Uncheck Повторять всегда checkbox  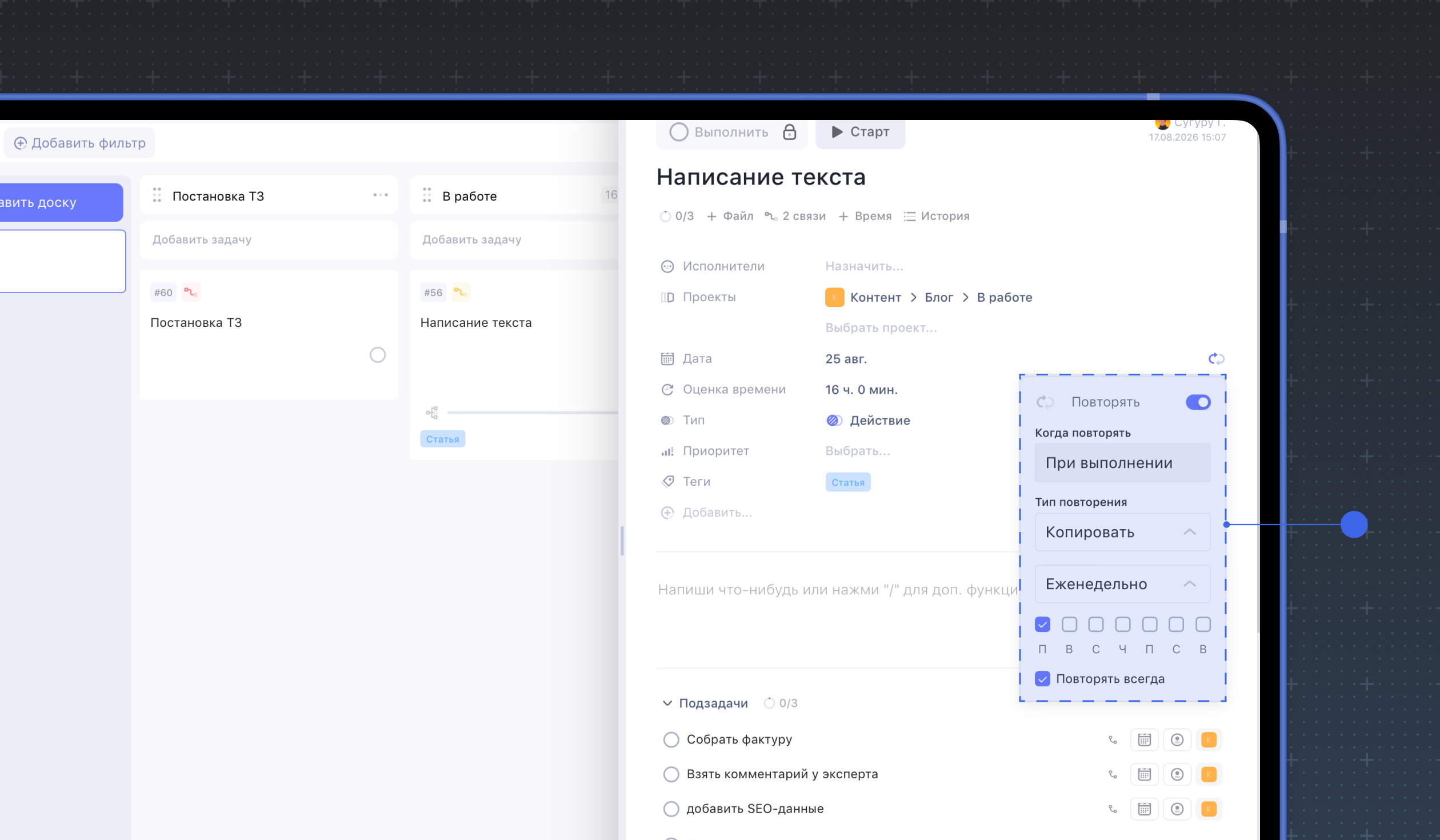[x=1042, y=679]
